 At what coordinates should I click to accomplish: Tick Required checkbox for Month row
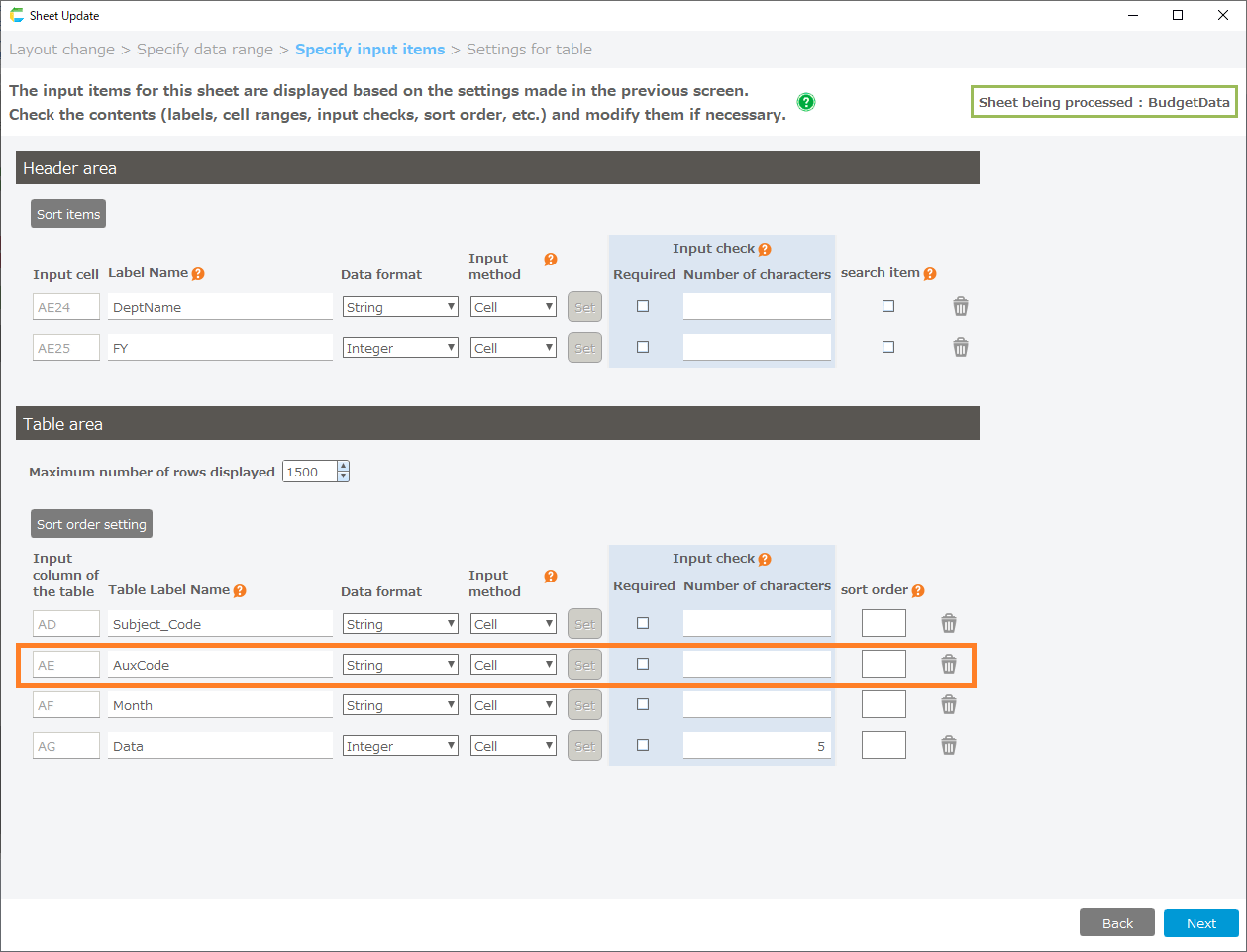click(x=643, y=704)
